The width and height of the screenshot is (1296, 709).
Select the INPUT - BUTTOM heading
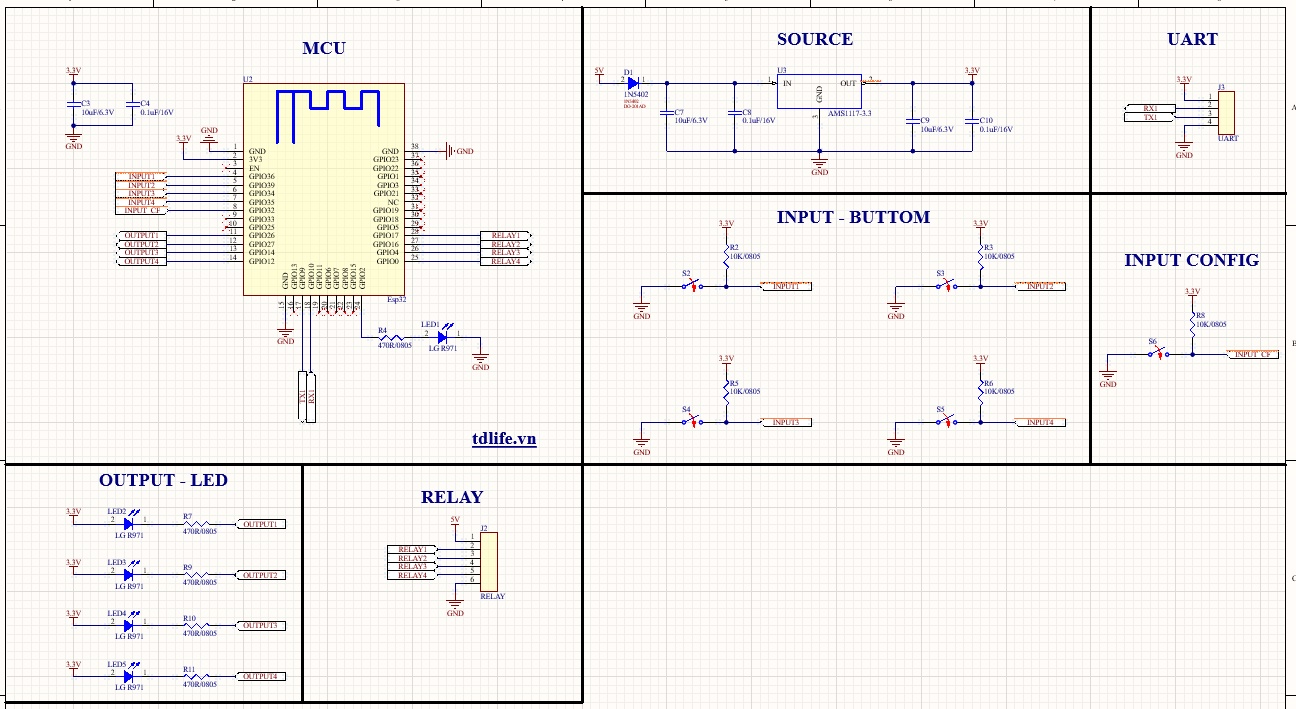coord(853,217)
